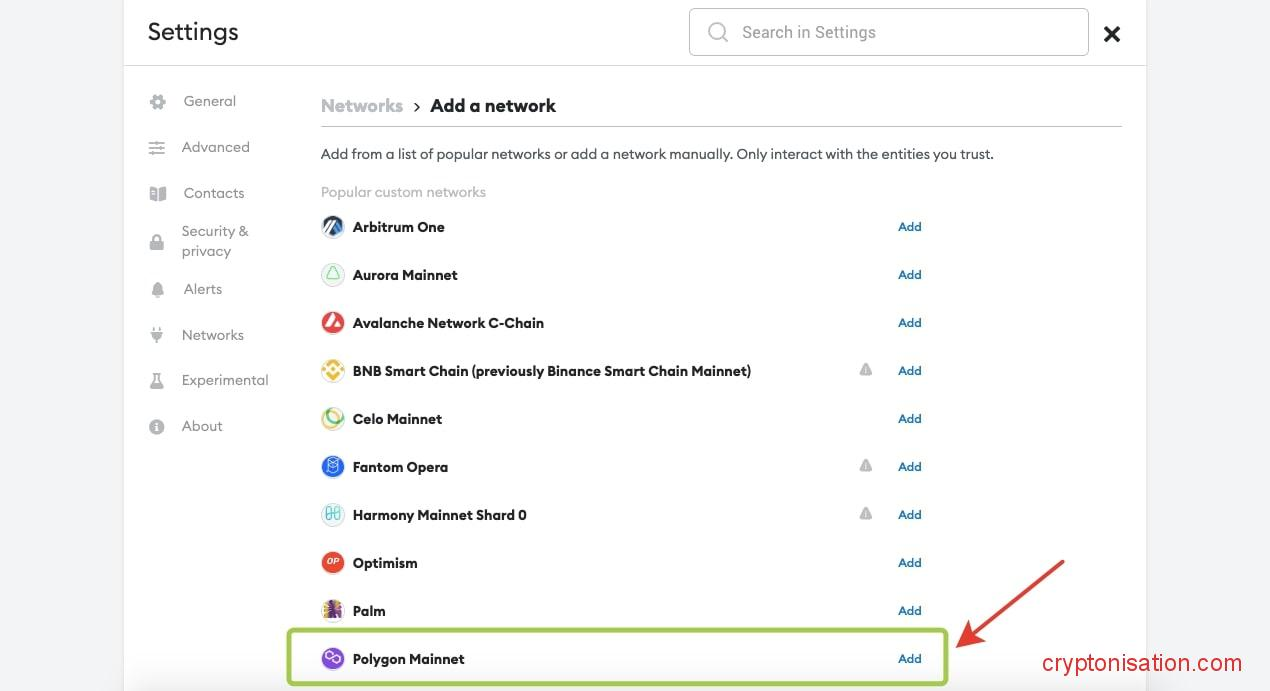The width and height of the screenshot is (1270, 691).
Task: Click the Polygon Mainnet purple logo
Action: [332, 659]
